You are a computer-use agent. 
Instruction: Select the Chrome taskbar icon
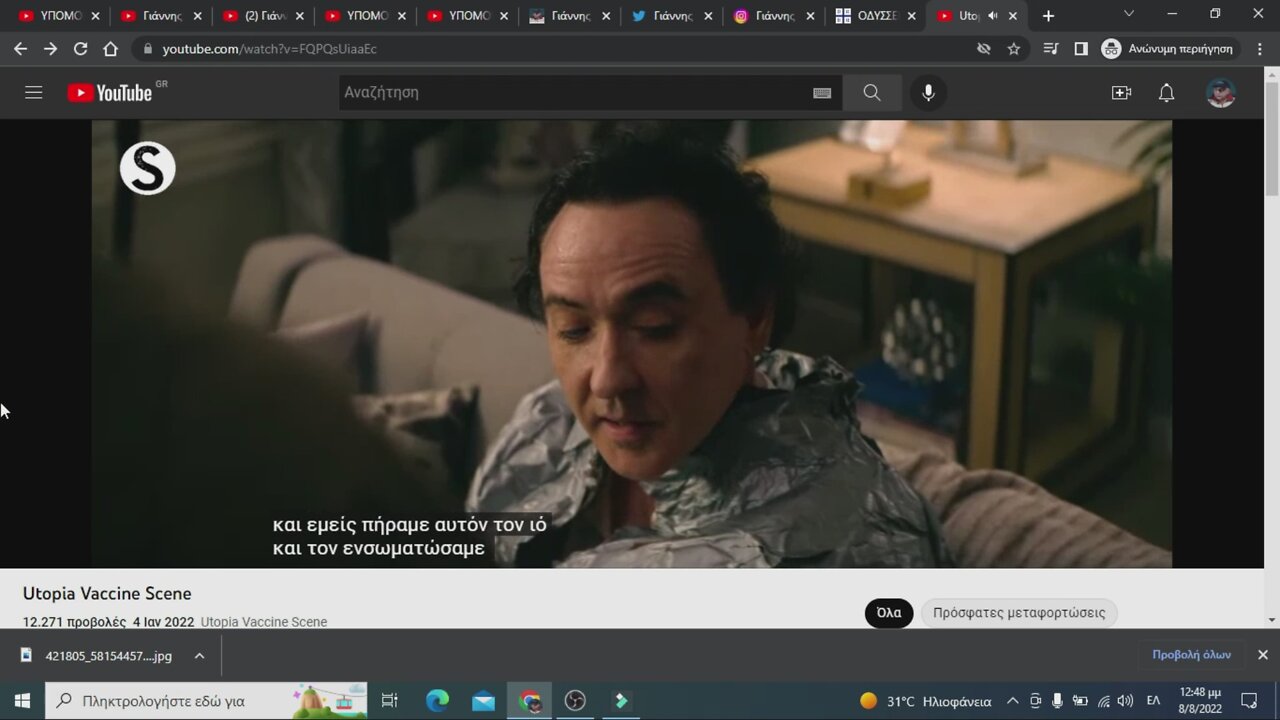(x=529, y=701)
